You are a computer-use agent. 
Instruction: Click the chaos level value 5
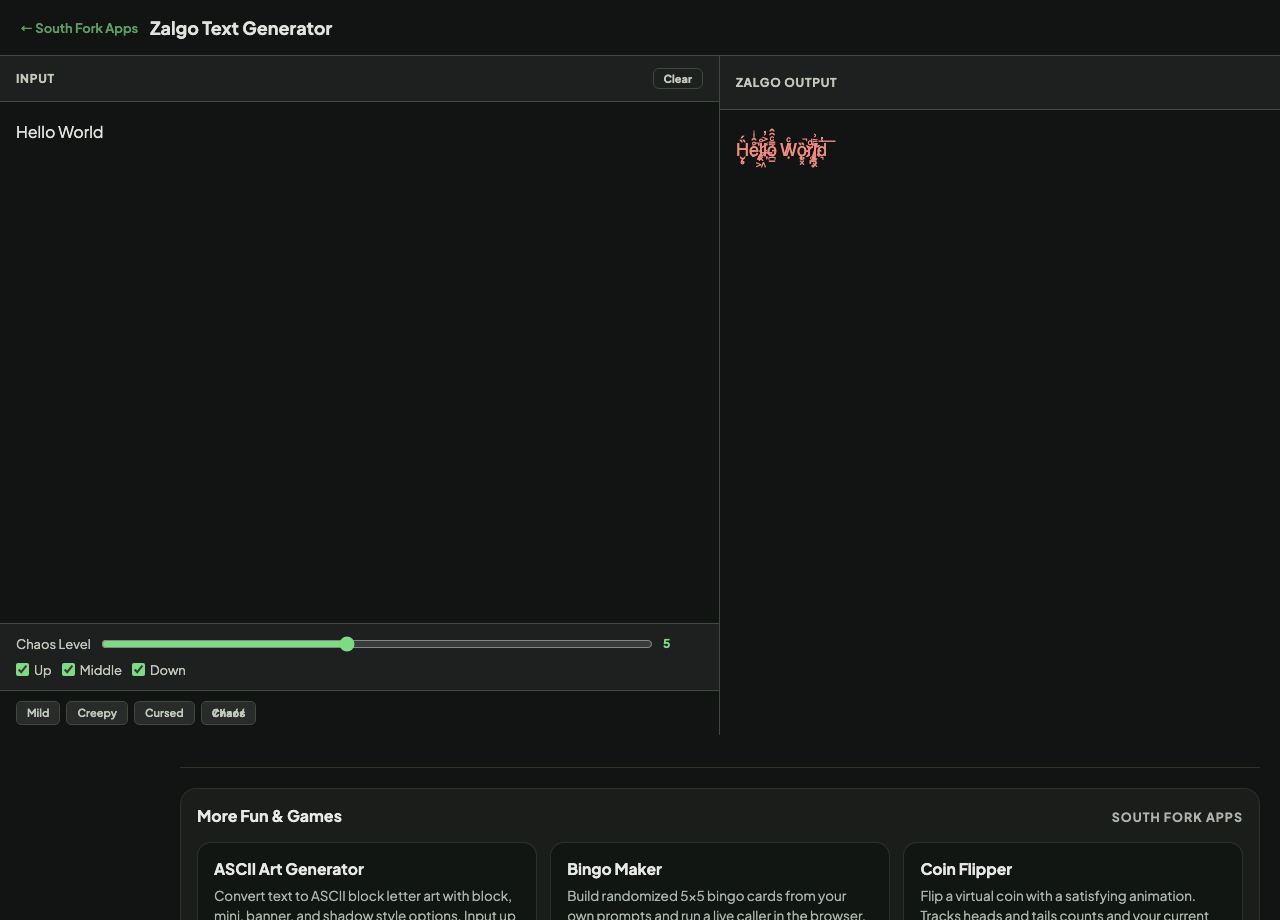pos(666,644)
